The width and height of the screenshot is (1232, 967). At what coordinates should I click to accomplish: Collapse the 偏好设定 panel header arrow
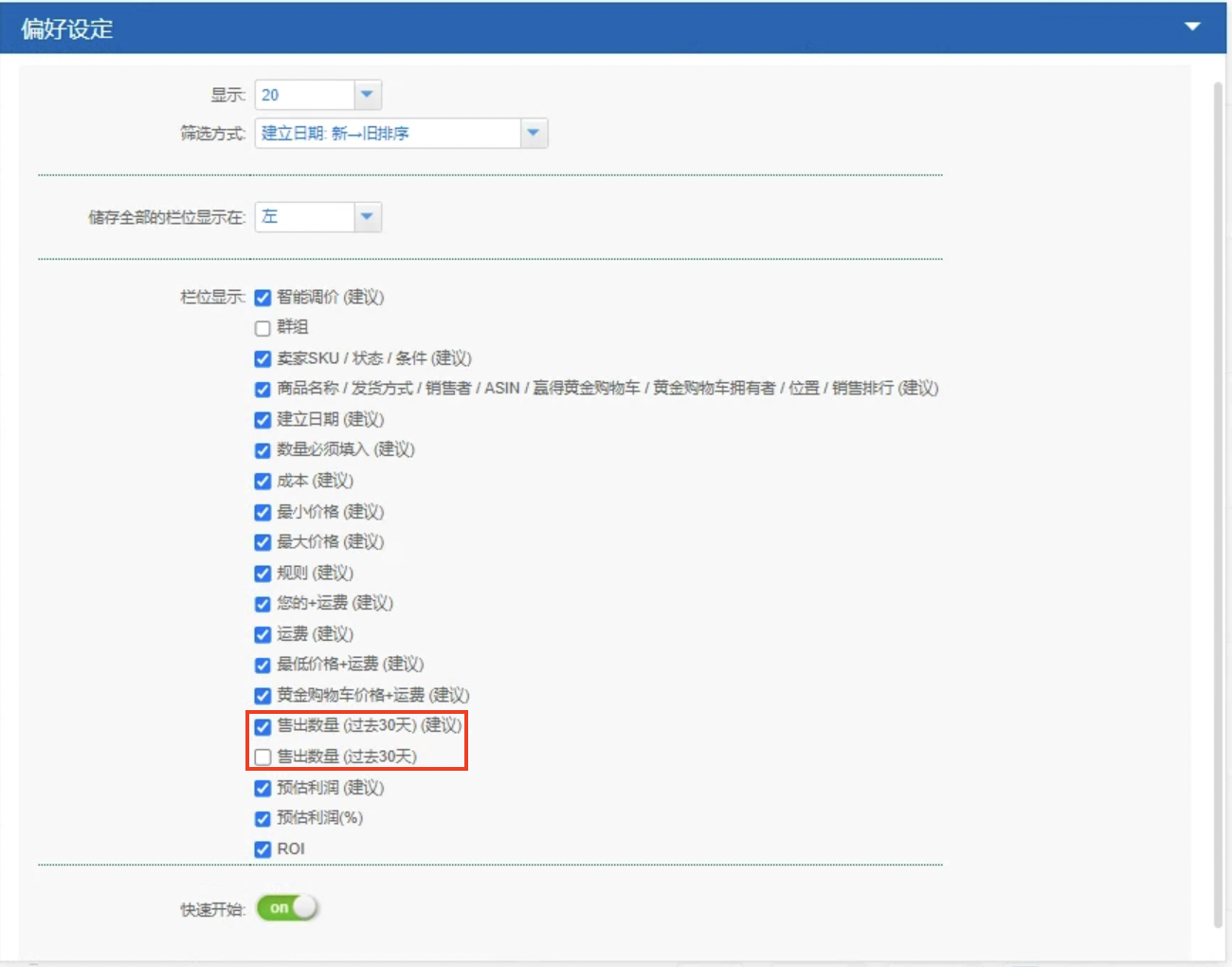tap(1192, 27)
